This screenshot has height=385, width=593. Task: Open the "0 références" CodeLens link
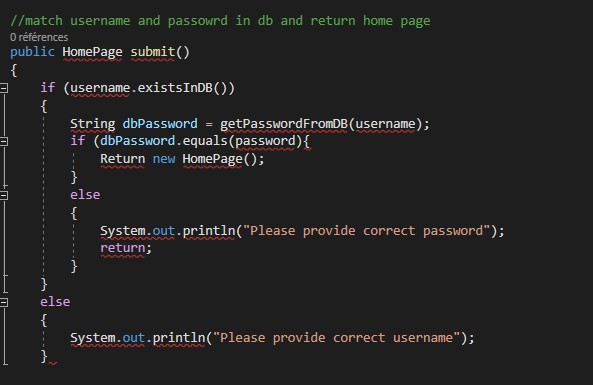pyautogui.click(x=39, y=37)
